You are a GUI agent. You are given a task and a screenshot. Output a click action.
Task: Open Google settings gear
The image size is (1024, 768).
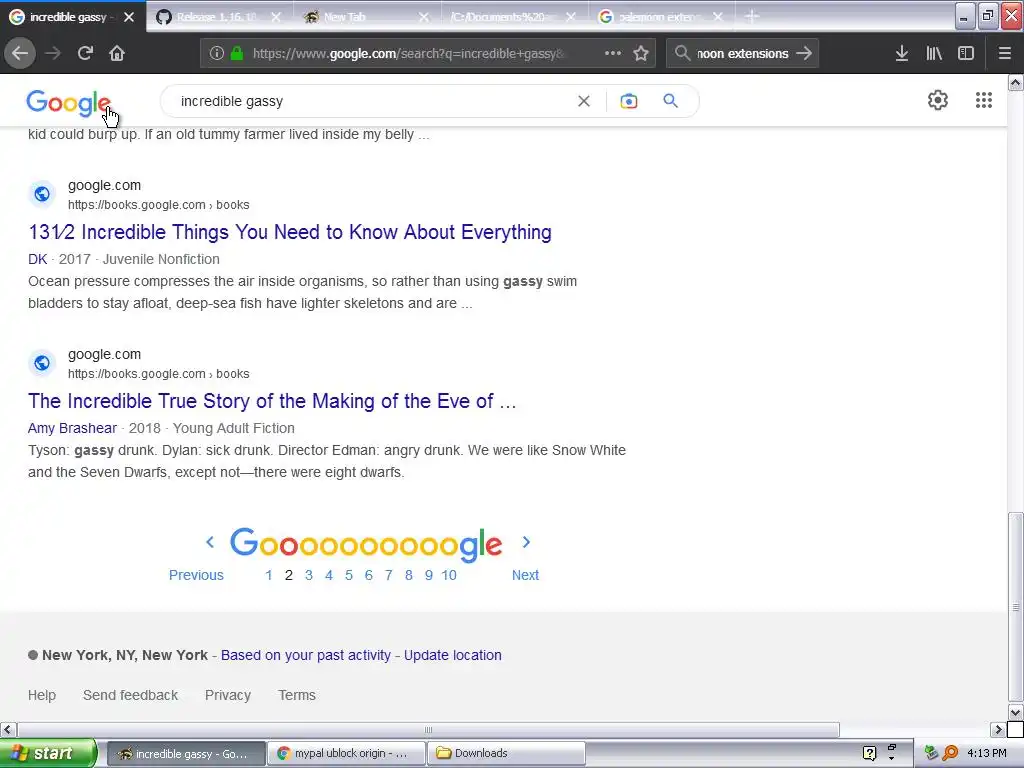(x=938, y=100)
